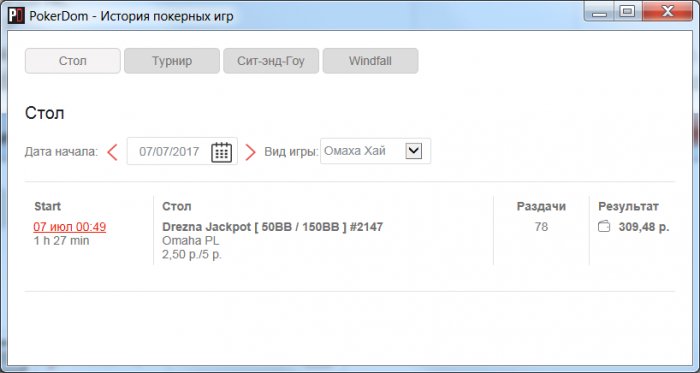The image size is (700, 373).
Task: Go to previous date with left arrow
Action: [x=112, y=152]
